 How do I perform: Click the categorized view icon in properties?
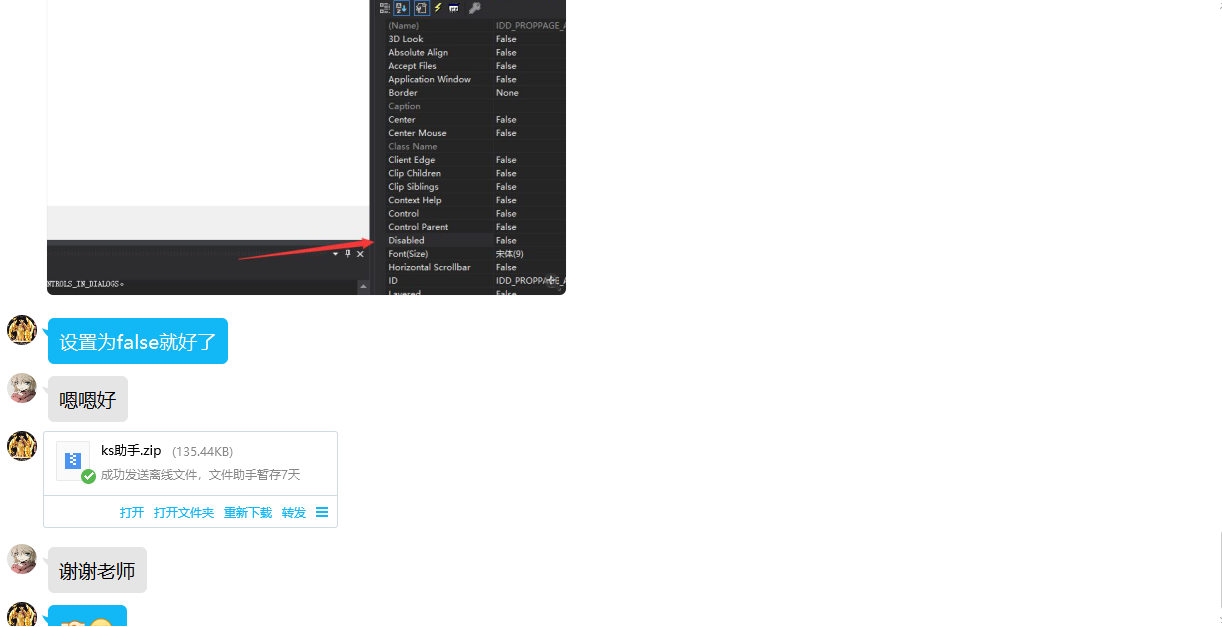click(x=386, y=8)
